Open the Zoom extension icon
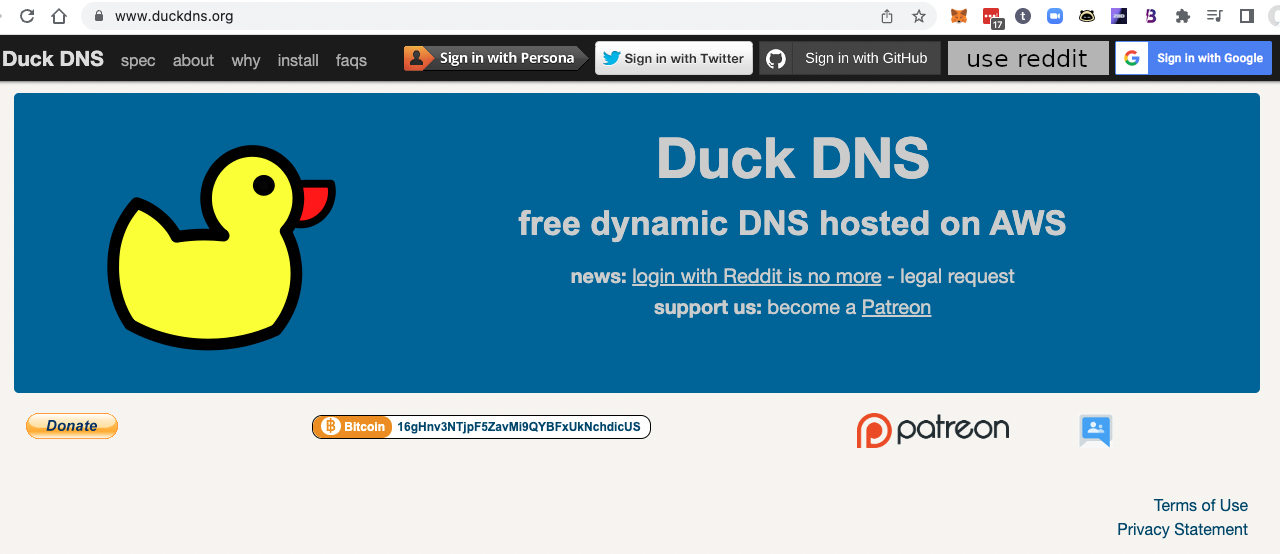This screenshot has height=554, width=1280. tap(1055, 16)
